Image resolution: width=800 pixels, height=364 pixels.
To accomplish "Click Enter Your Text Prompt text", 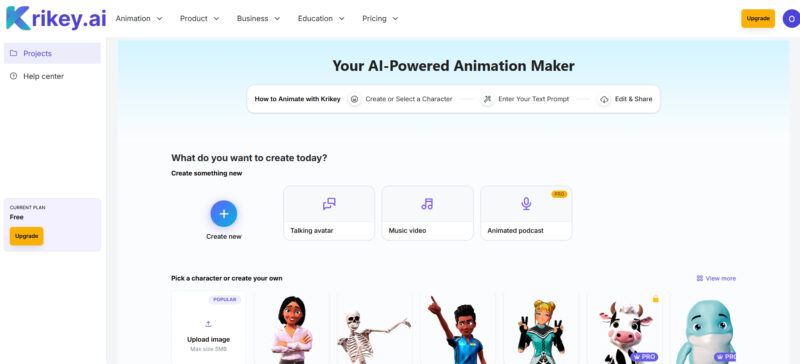I will click(x=534, y=99).
